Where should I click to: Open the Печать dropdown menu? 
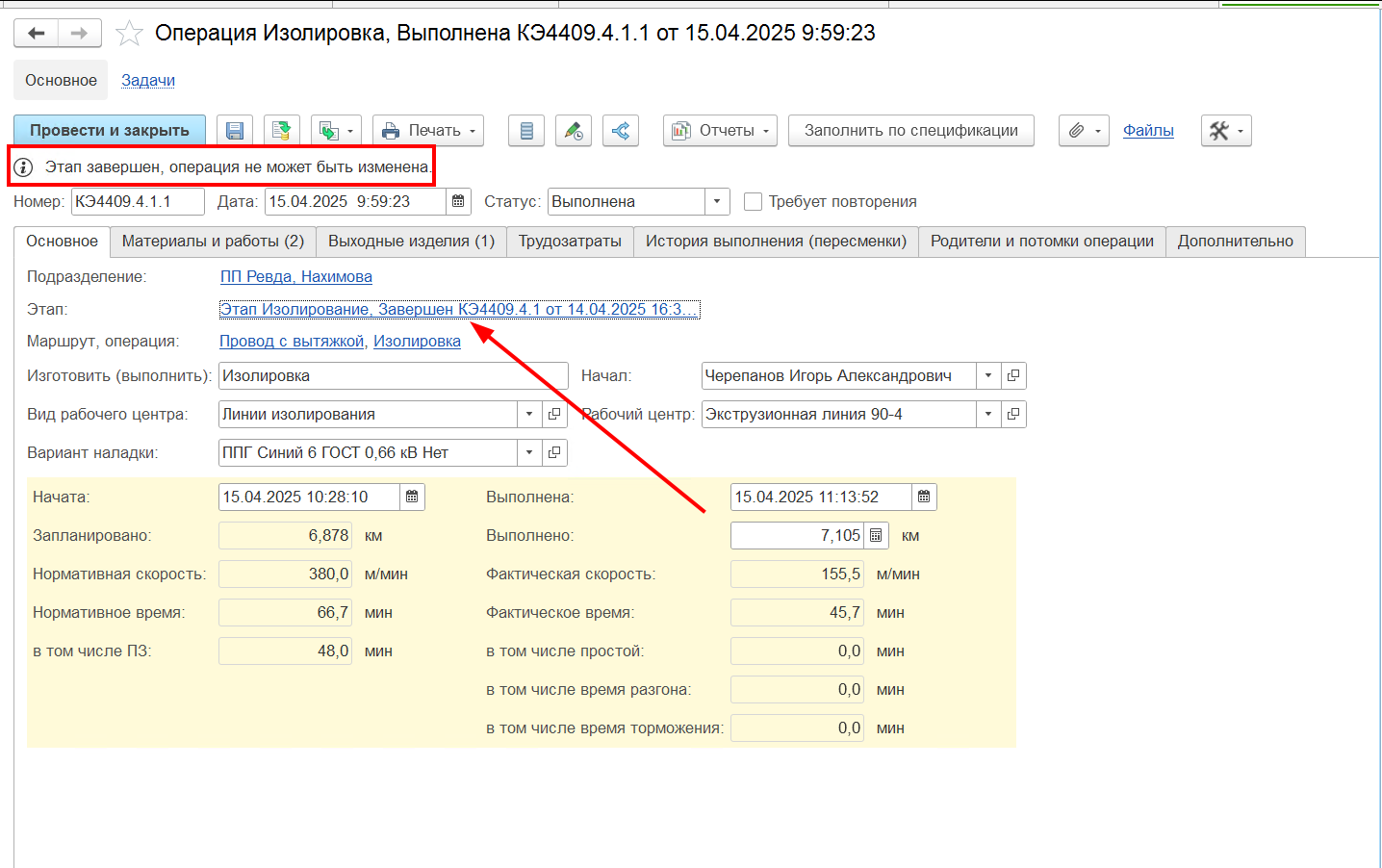428,131
